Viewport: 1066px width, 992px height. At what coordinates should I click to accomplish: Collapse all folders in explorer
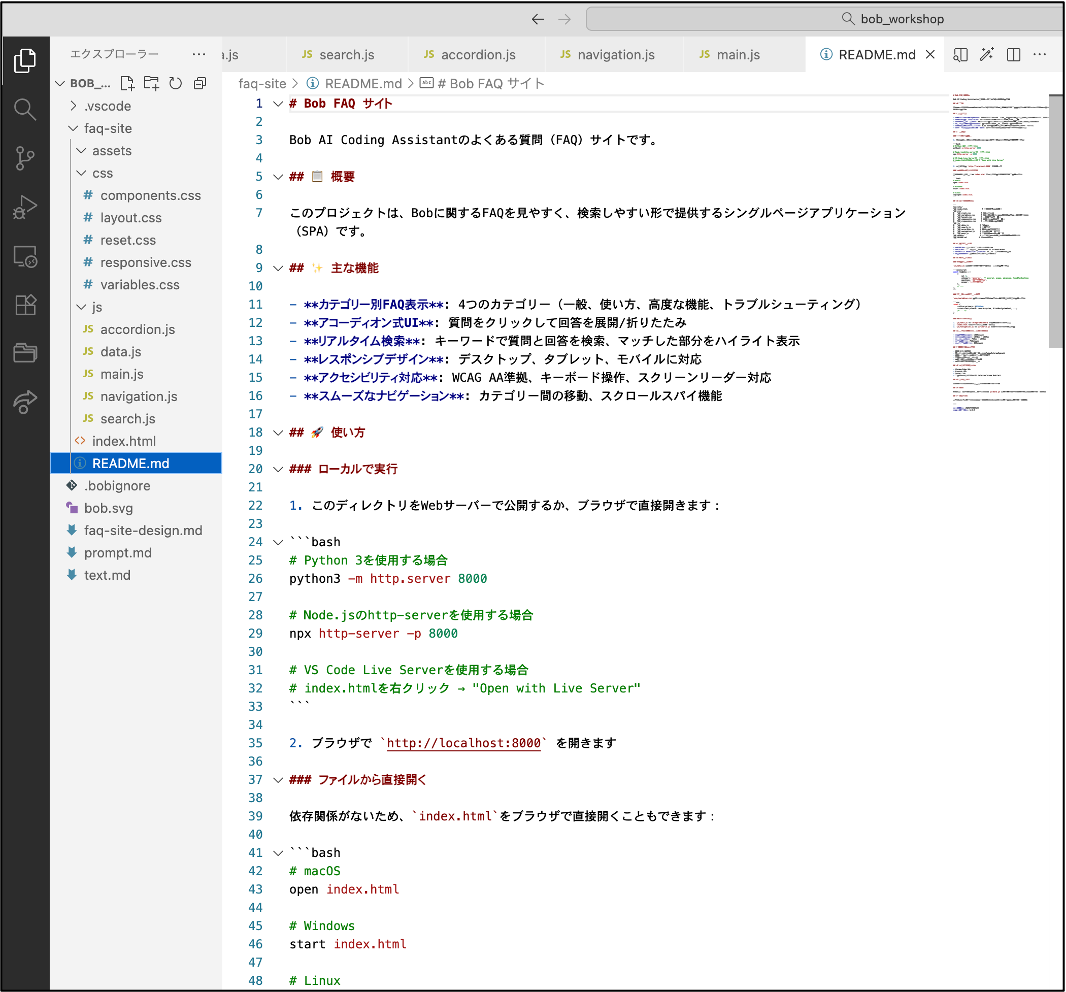(200, 83)
